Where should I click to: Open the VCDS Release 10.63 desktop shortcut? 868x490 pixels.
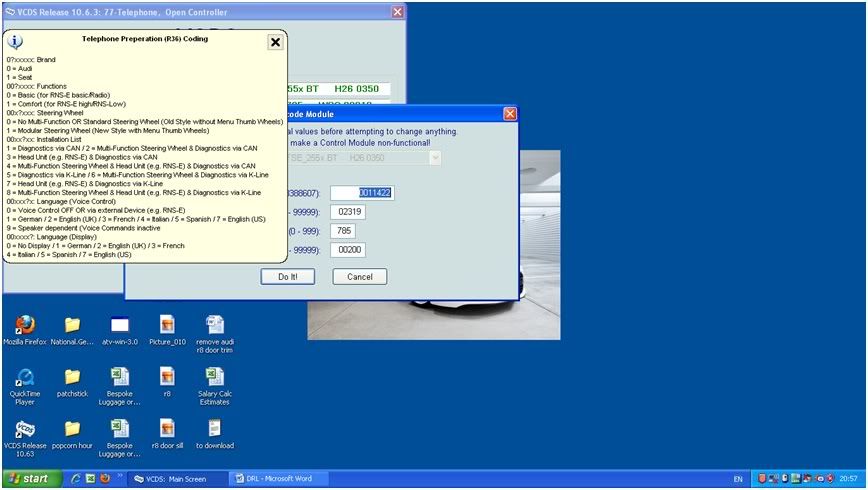point(24,430)
